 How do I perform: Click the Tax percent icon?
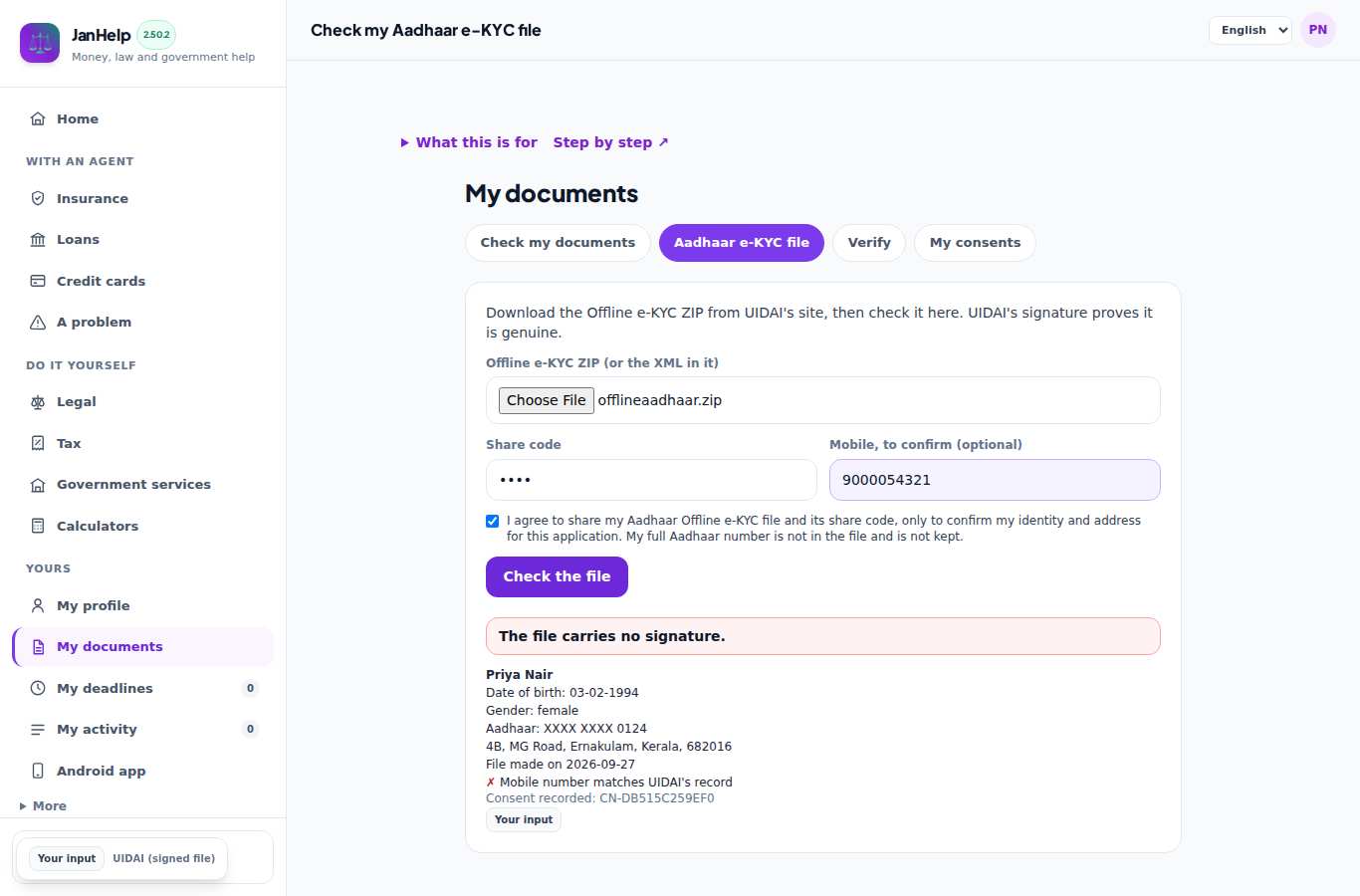(38, 443)
